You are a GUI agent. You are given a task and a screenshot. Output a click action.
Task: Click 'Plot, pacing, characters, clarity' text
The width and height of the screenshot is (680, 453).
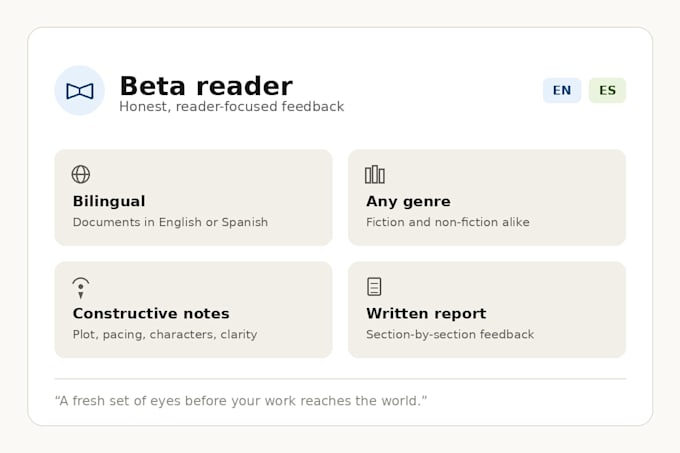click(x=165, y=335)
